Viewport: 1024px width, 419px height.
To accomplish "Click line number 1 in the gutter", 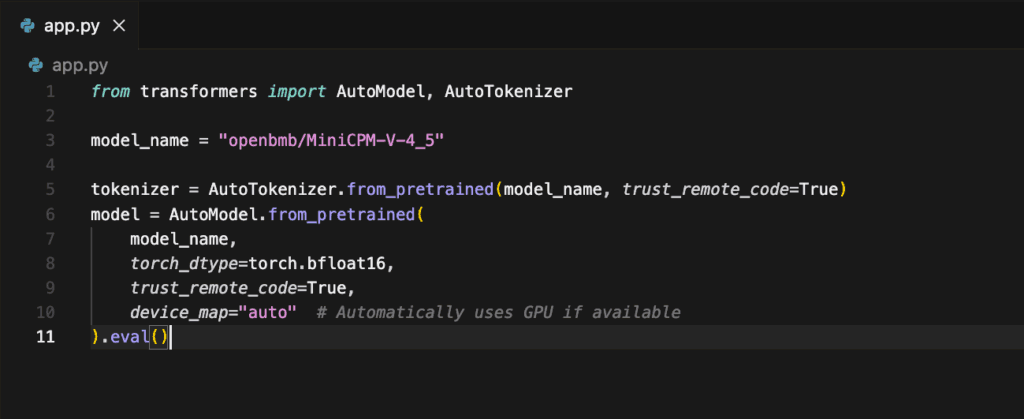I will click(x=51, y=91).
